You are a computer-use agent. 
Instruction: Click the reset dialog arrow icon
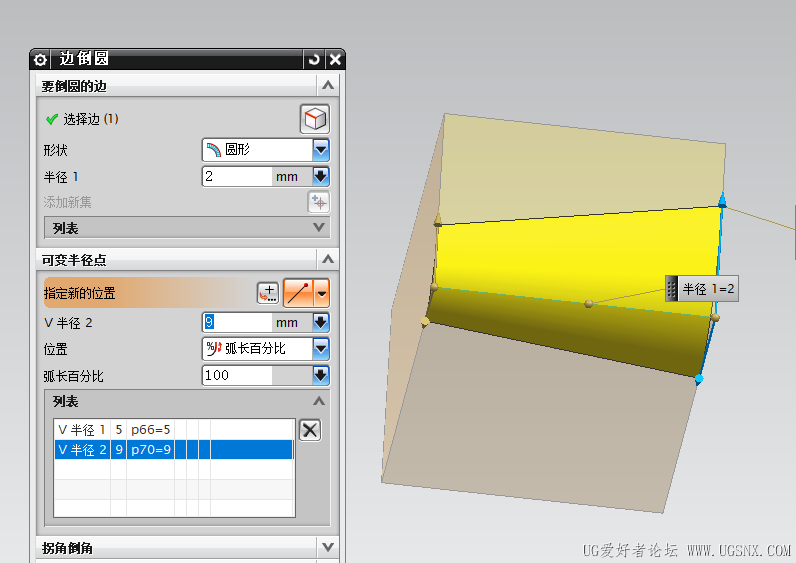point(314,59)
